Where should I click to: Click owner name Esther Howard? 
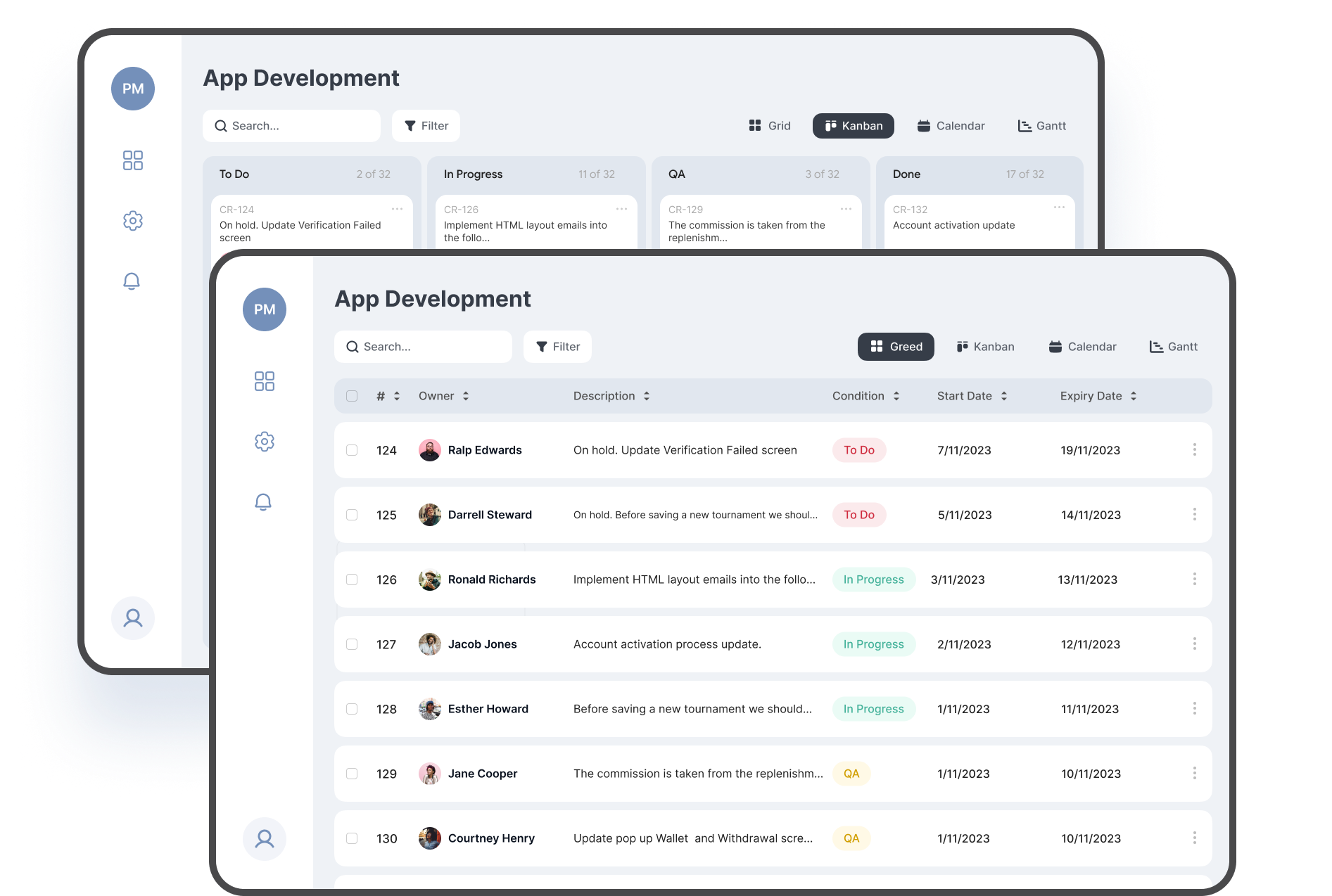[x=488, y=709]
